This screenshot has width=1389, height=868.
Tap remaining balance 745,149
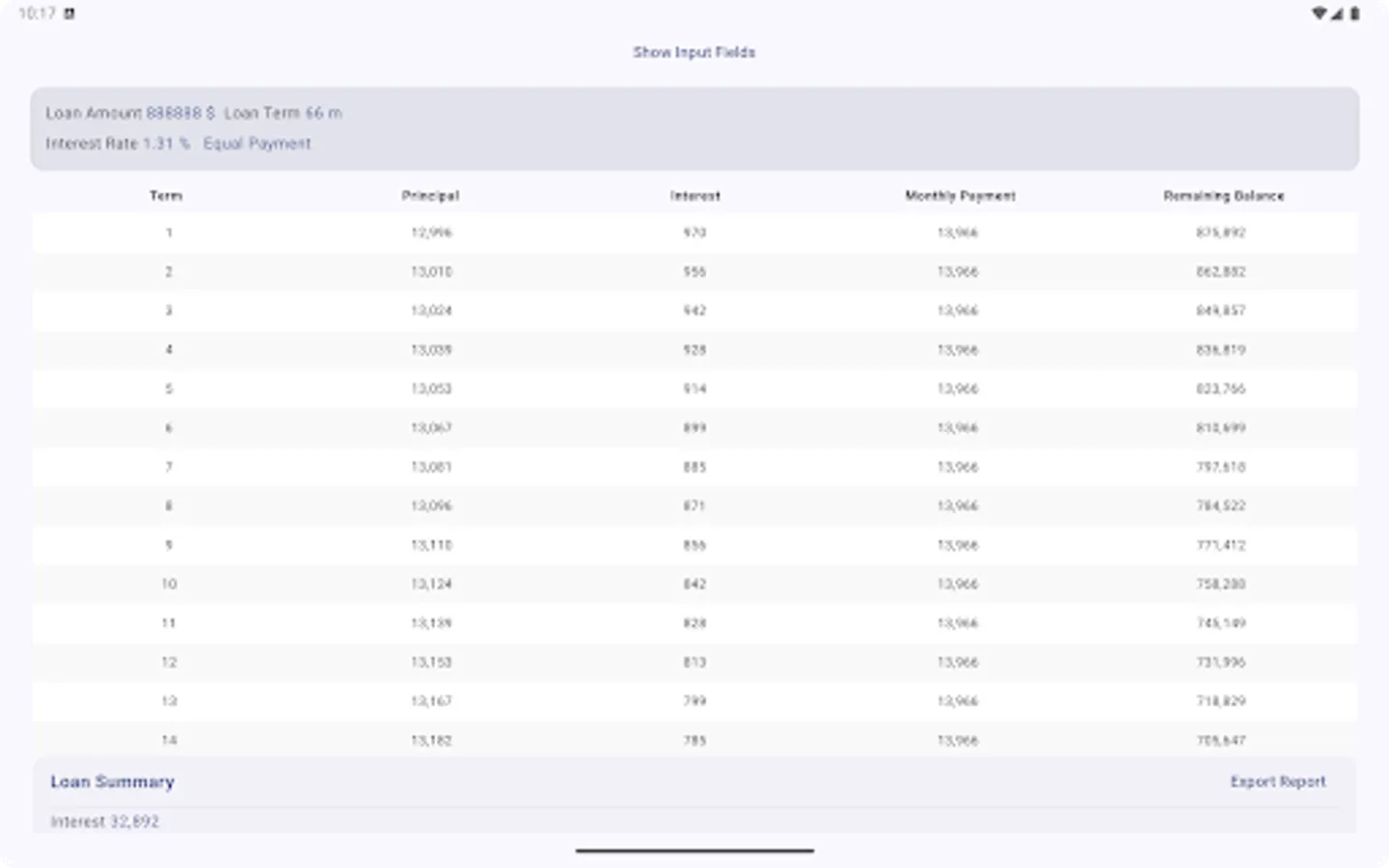coord(1221,623)
